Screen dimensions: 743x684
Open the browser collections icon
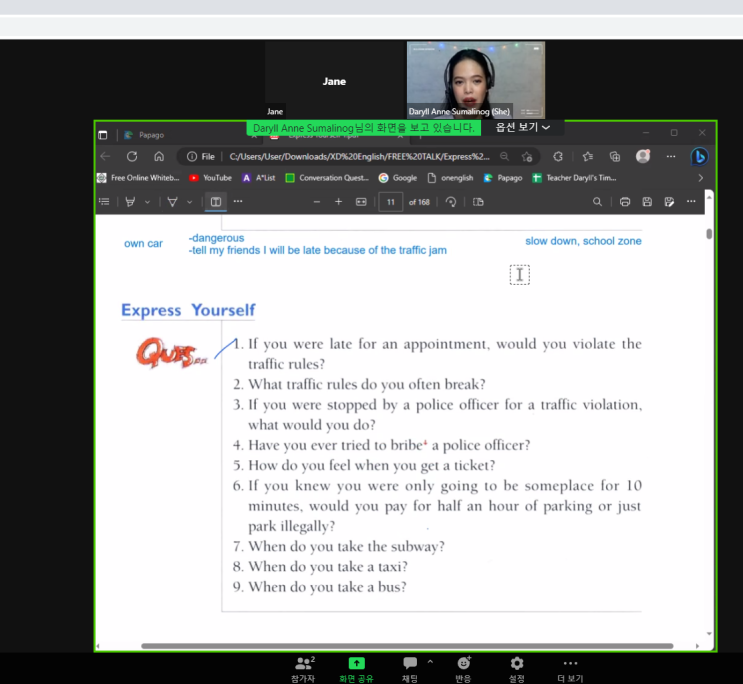[x=615, y=156]
